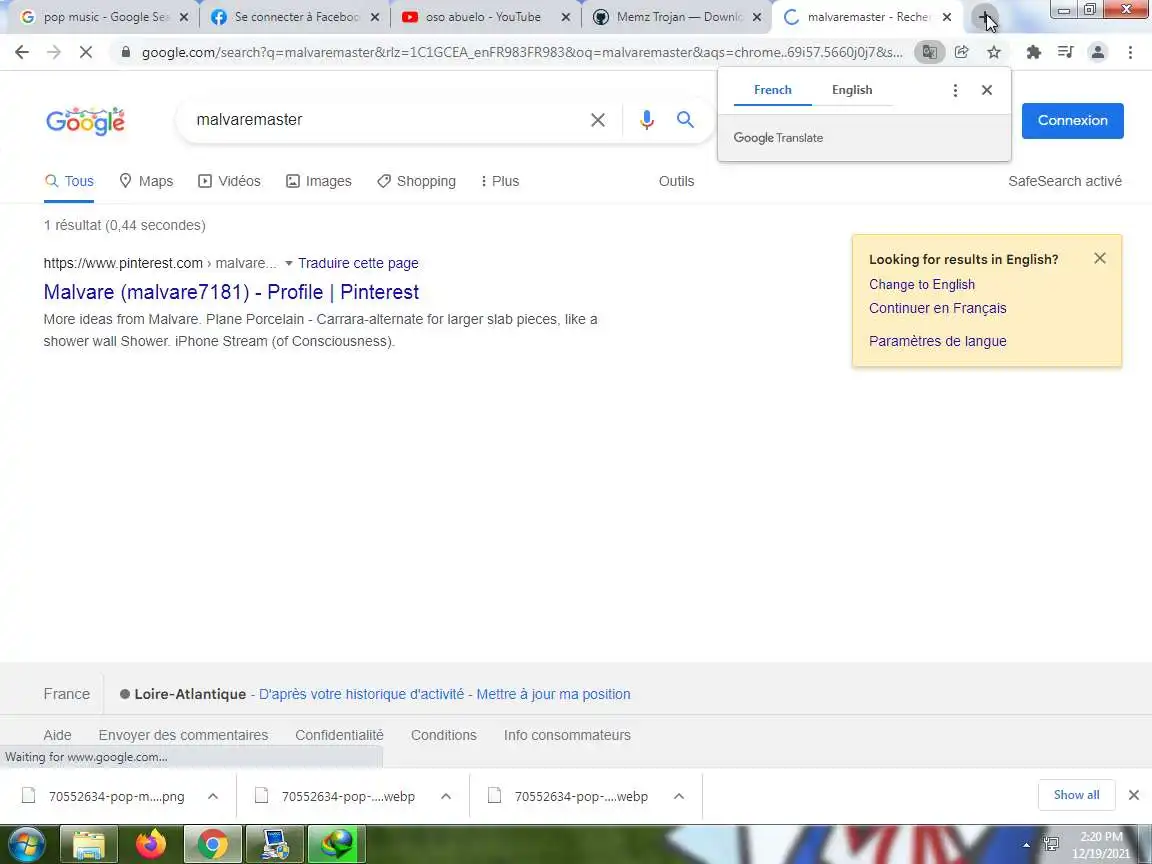
Task: Open Paramètres de langue link
Action: [x=937, y=341]
